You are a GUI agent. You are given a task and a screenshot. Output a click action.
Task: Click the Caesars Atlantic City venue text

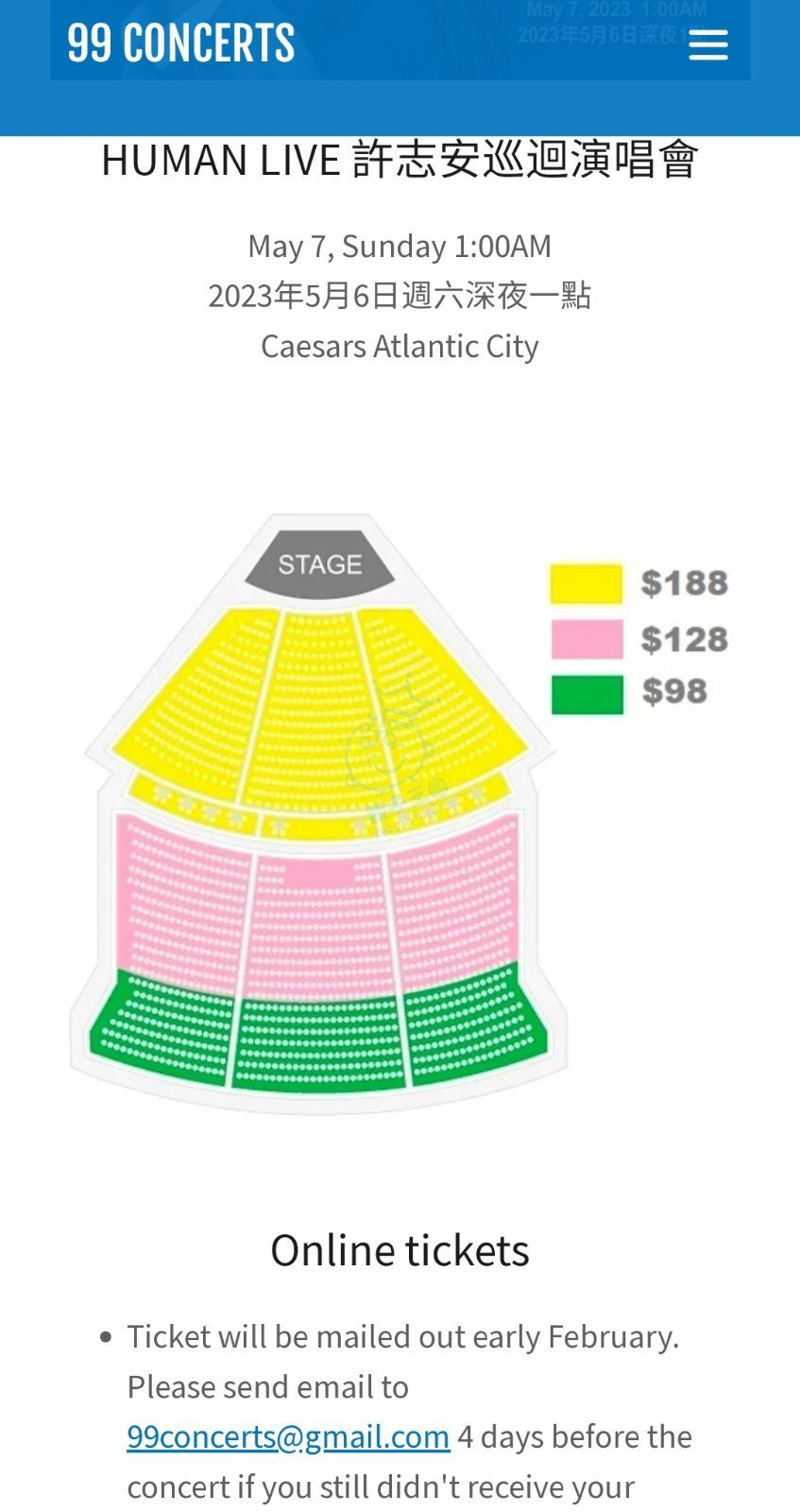(x=400, y=346)
